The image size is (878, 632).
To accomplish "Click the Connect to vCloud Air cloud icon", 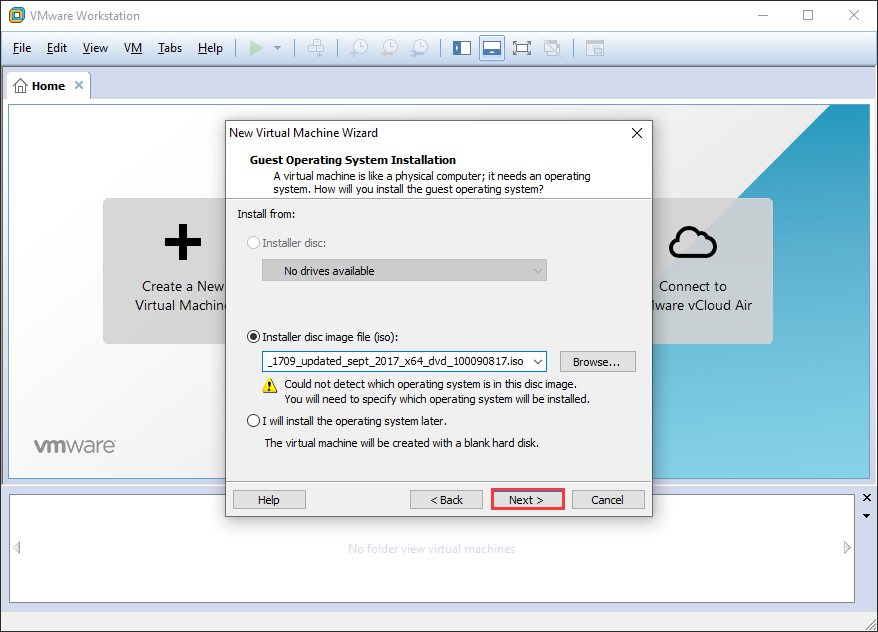I will (693, 242).
